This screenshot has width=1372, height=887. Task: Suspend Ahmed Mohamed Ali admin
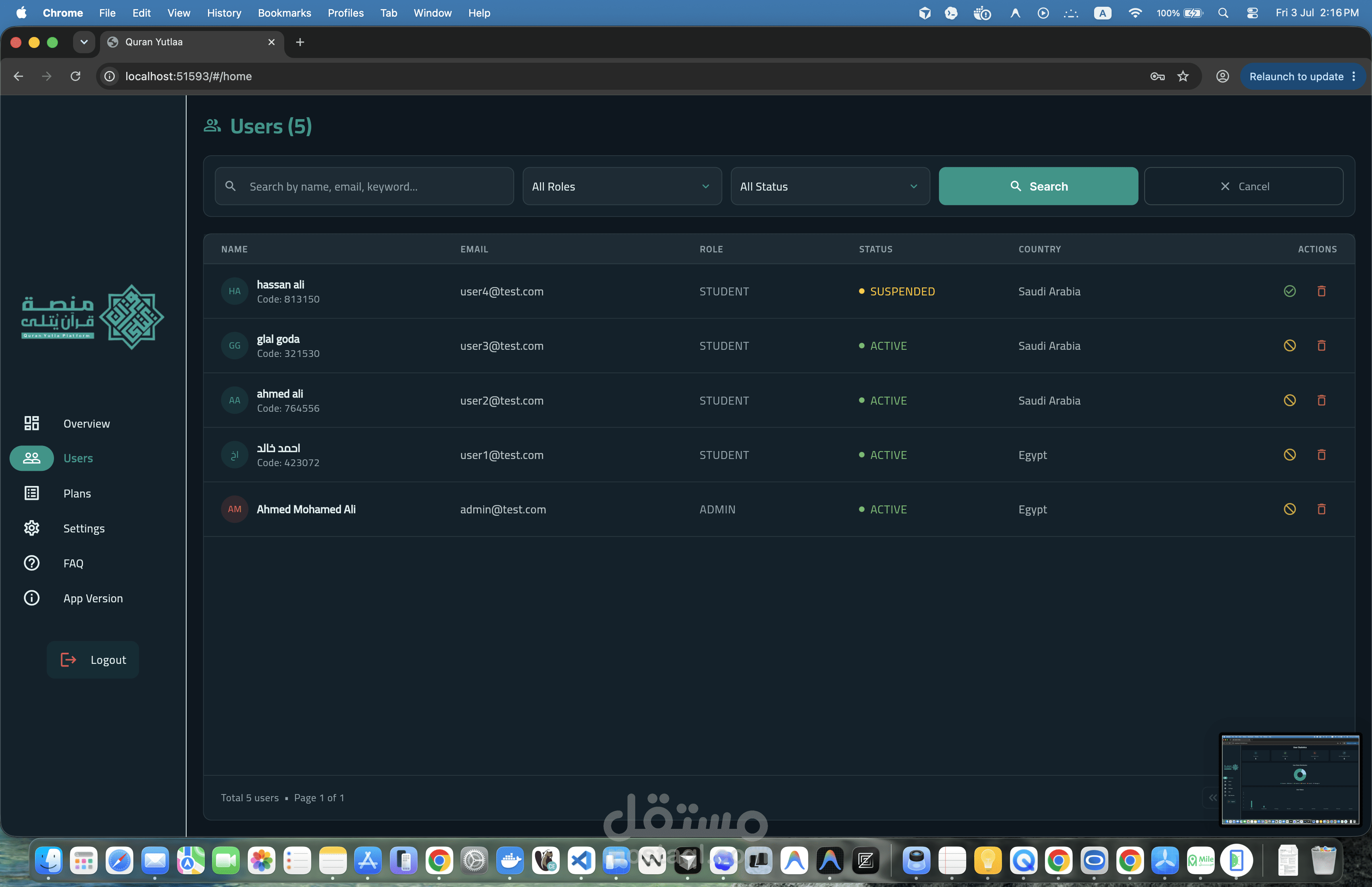pyautogui.click(x=1290, y=509)
